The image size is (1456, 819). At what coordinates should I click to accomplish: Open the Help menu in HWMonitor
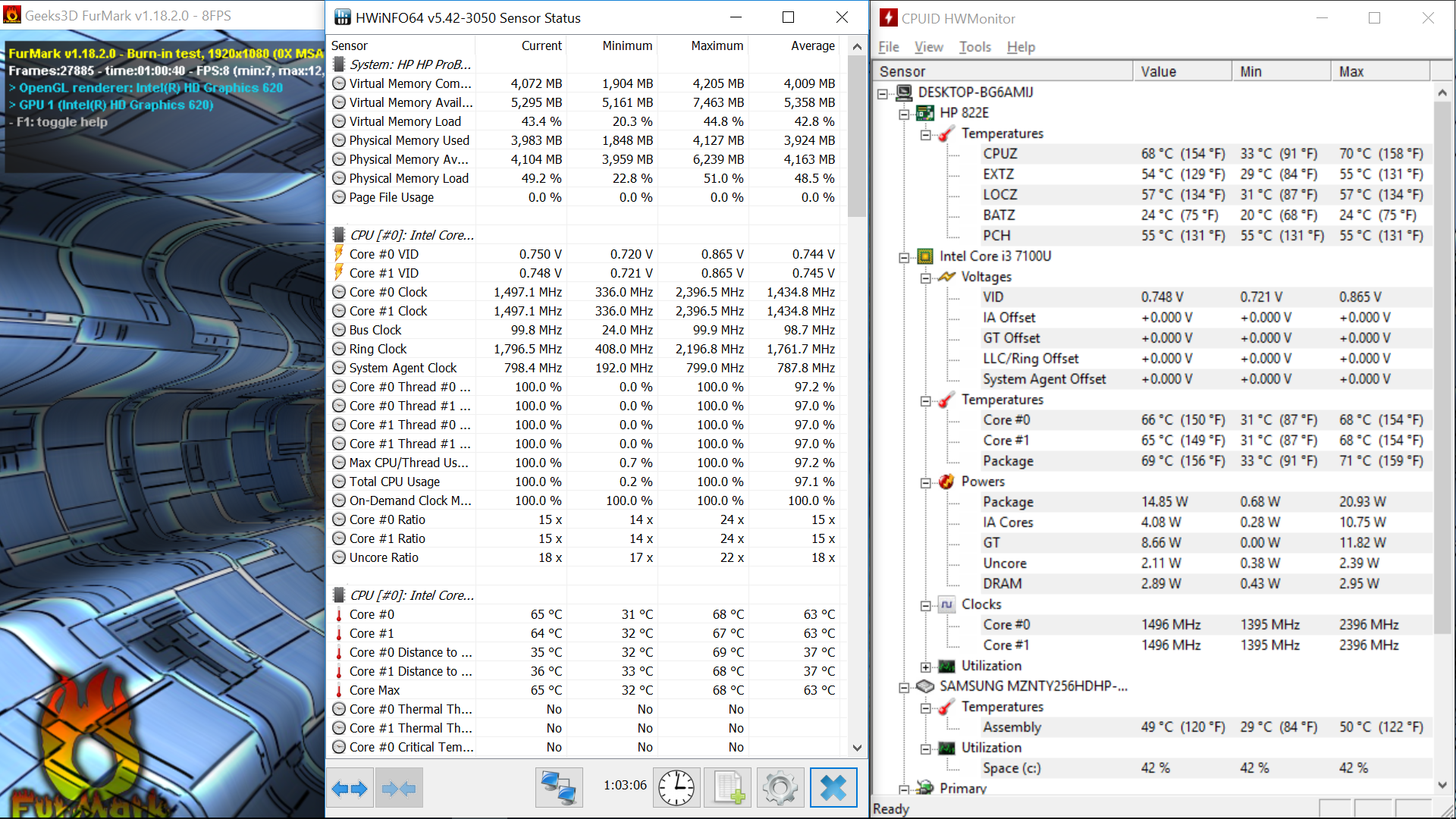tap(1021, 47)
